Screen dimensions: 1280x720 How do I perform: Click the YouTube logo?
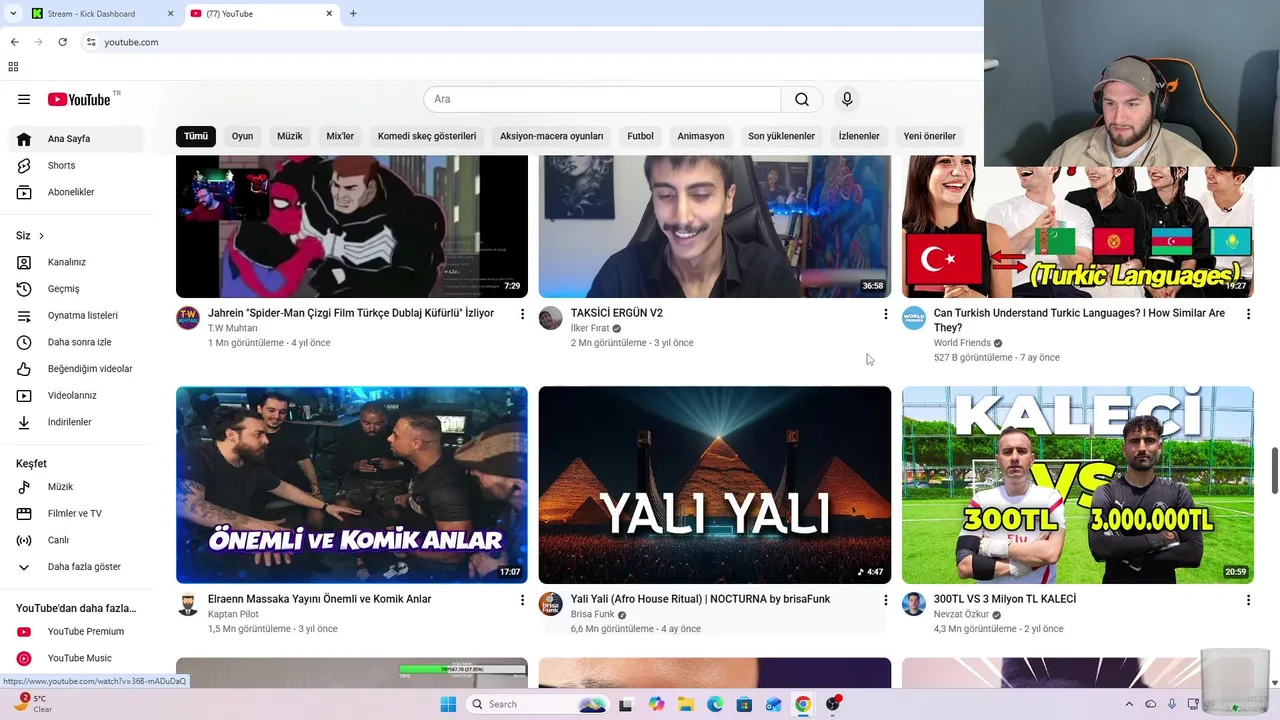click(x=78, y=99)
